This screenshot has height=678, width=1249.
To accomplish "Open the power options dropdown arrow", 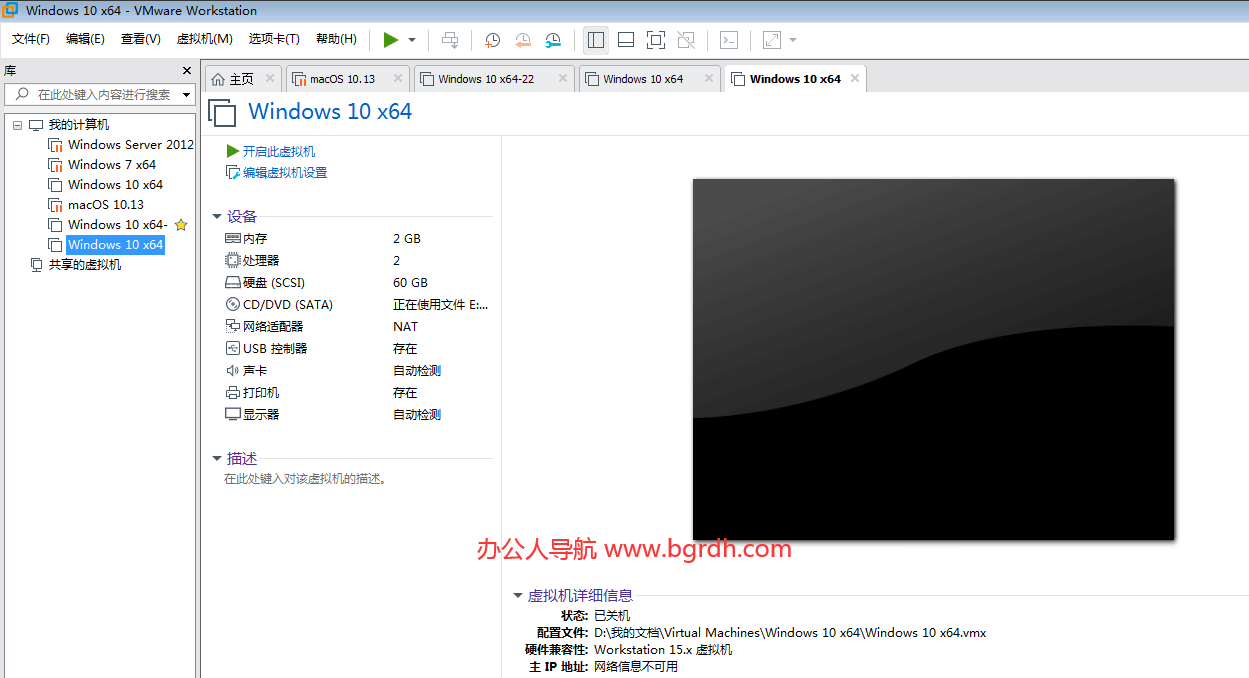I will pyautogui.click(x=410, y=40).
